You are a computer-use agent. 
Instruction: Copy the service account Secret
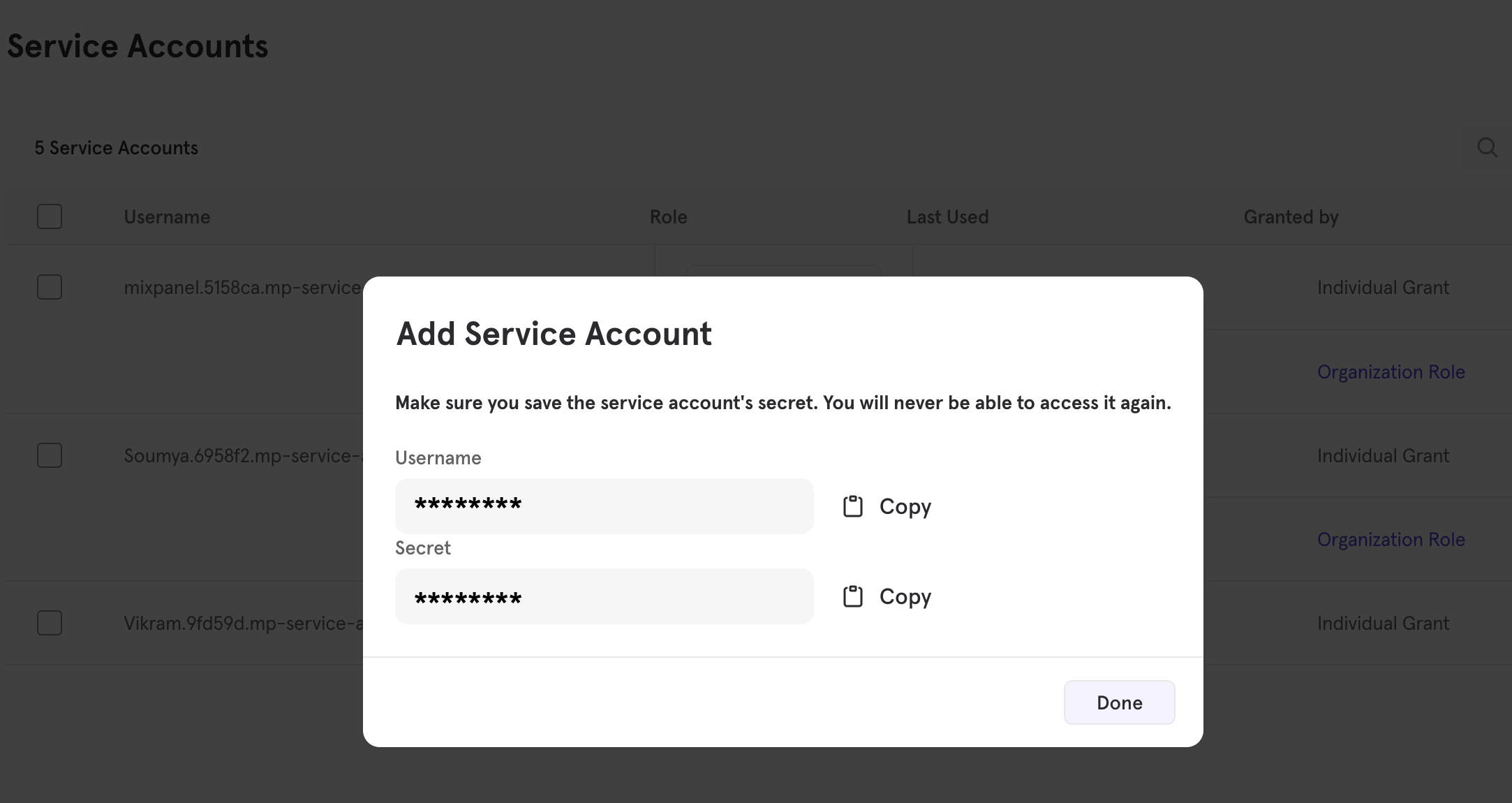(887, 596)
